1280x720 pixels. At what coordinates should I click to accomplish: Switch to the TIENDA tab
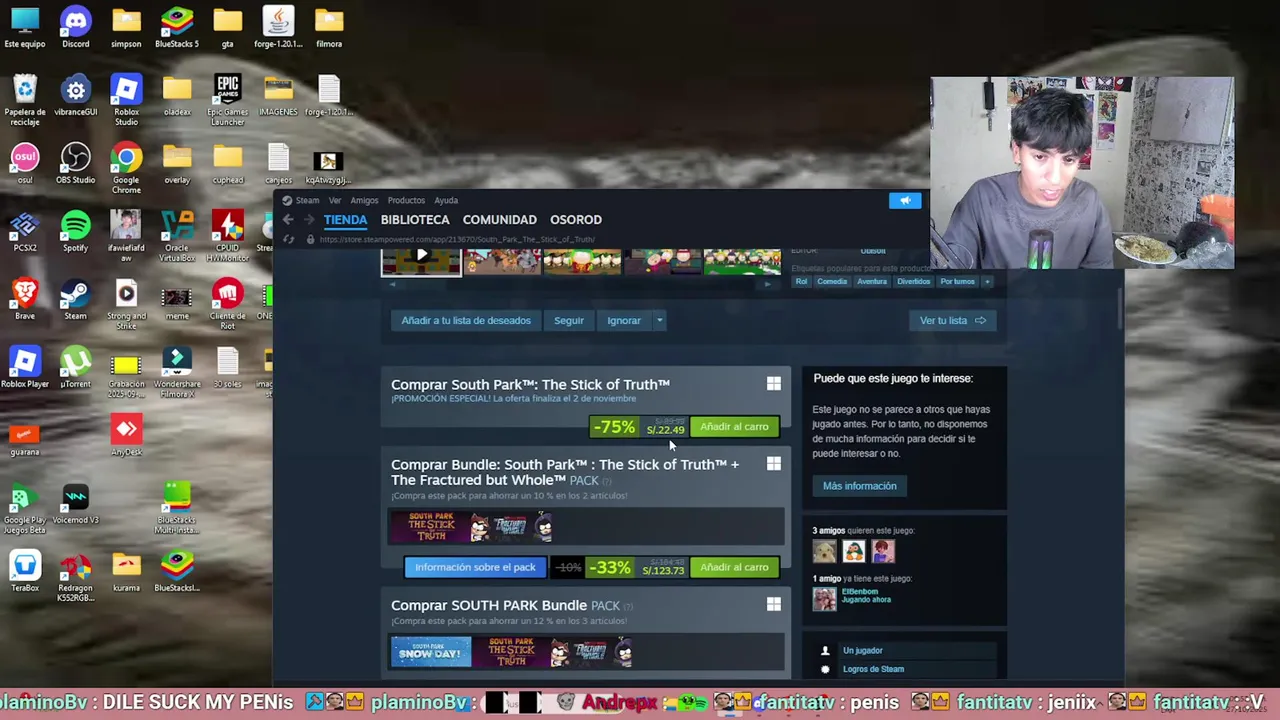pos(345,219)
